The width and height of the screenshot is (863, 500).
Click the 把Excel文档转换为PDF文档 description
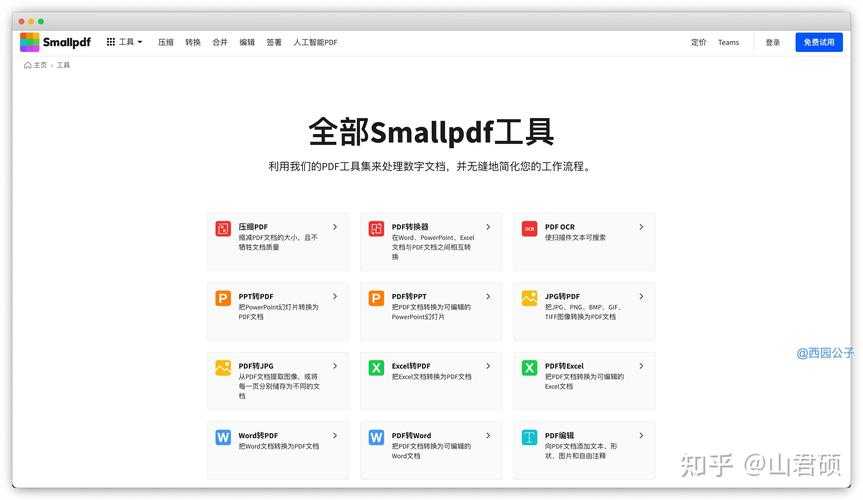pos(432,377)
